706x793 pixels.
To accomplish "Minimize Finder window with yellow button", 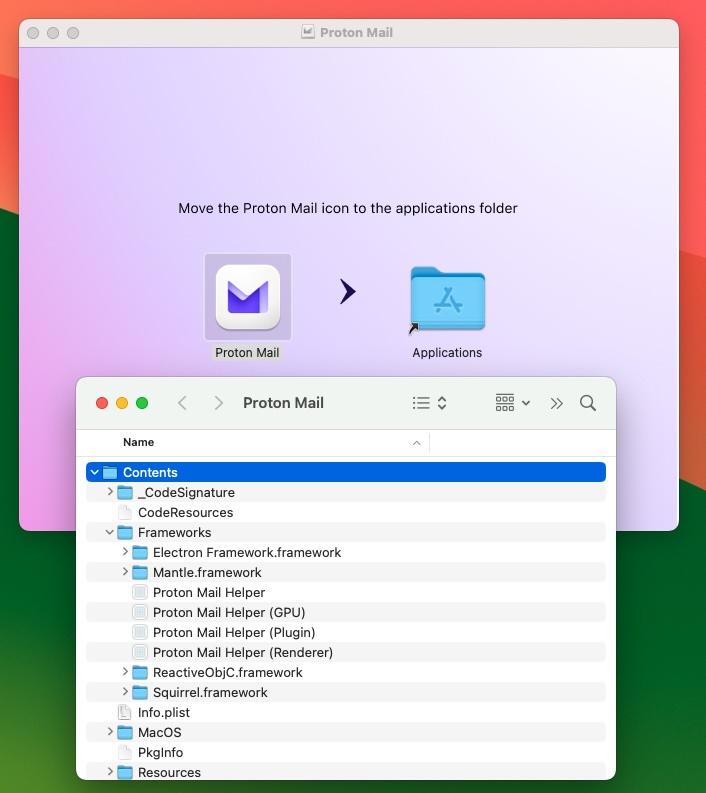I will click(122, 403).
